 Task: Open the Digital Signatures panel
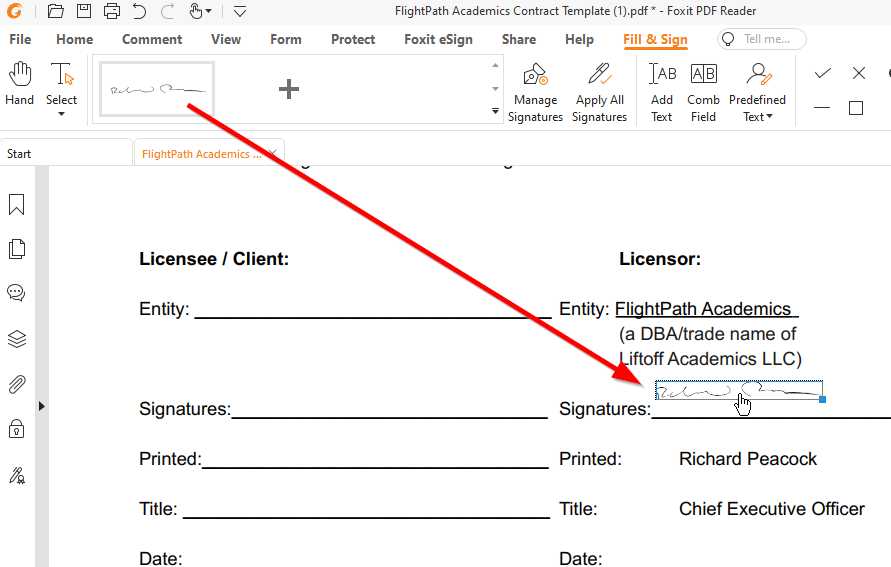pyautogui.click(x=16, y=475)
